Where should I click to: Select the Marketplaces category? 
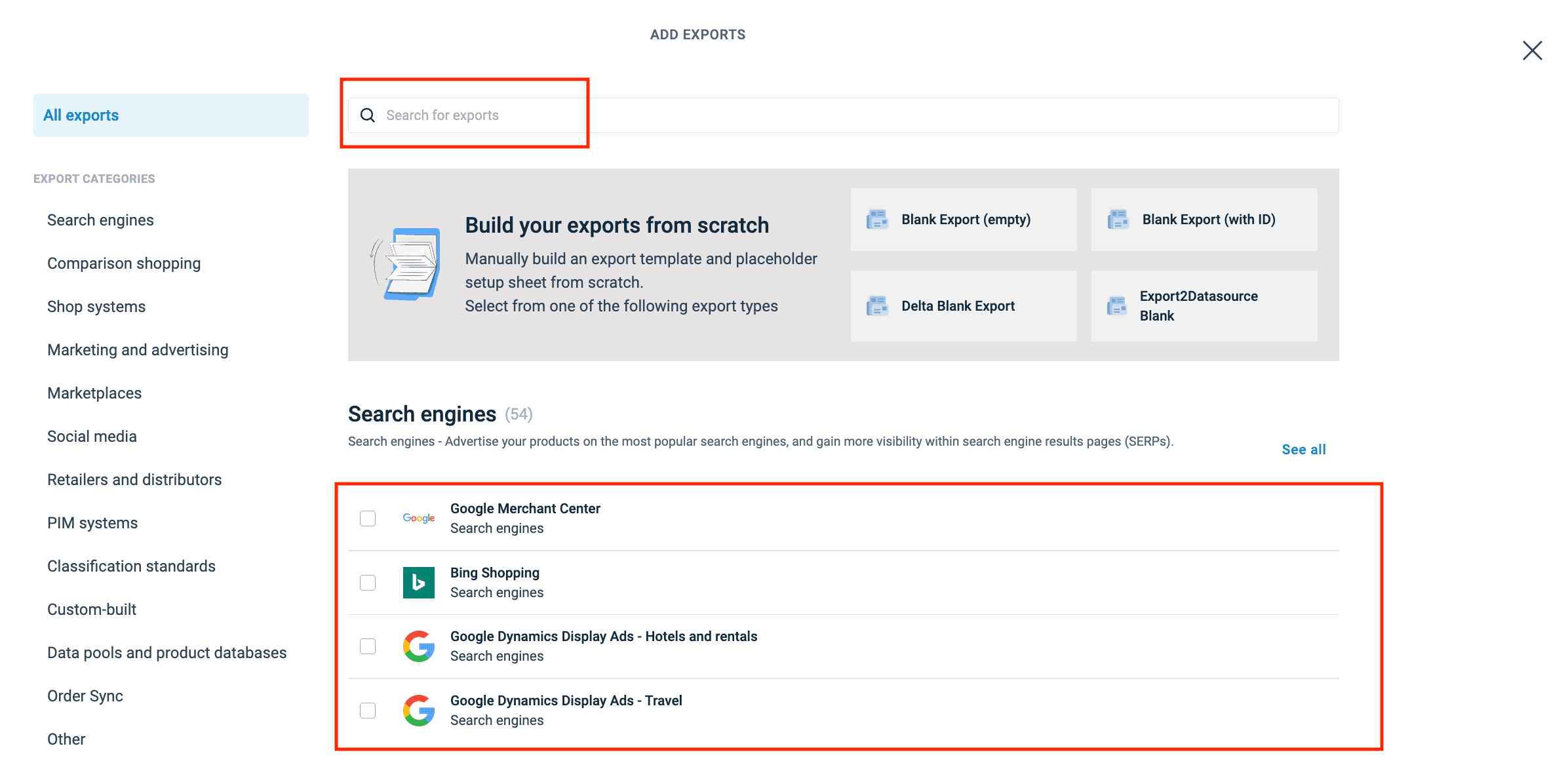94,393
